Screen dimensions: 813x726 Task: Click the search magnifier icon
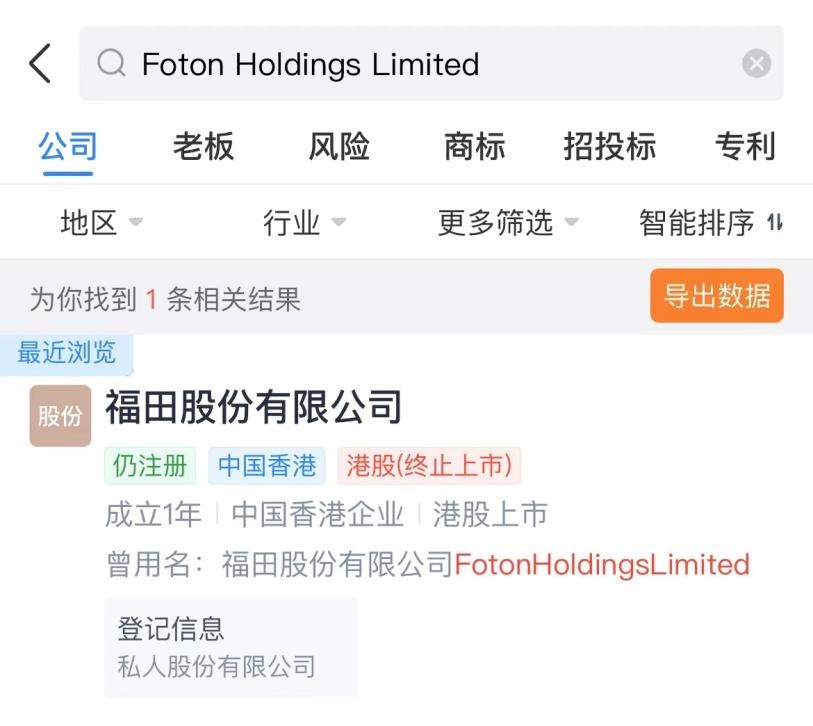pyautogui.click(x=111, y=64)
